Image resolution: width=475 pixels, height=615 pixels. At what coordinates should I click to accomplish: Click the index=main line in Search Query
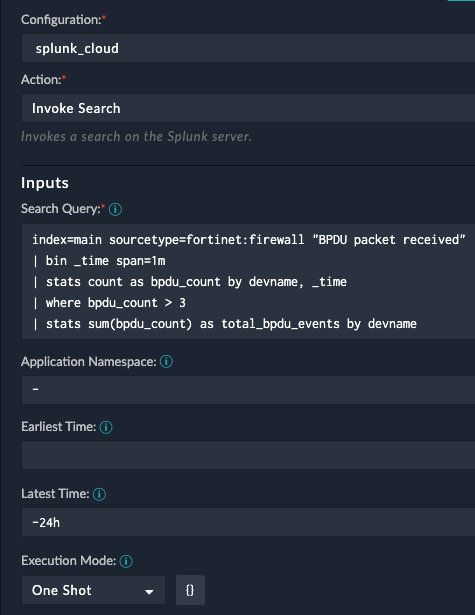click(249, 240)
